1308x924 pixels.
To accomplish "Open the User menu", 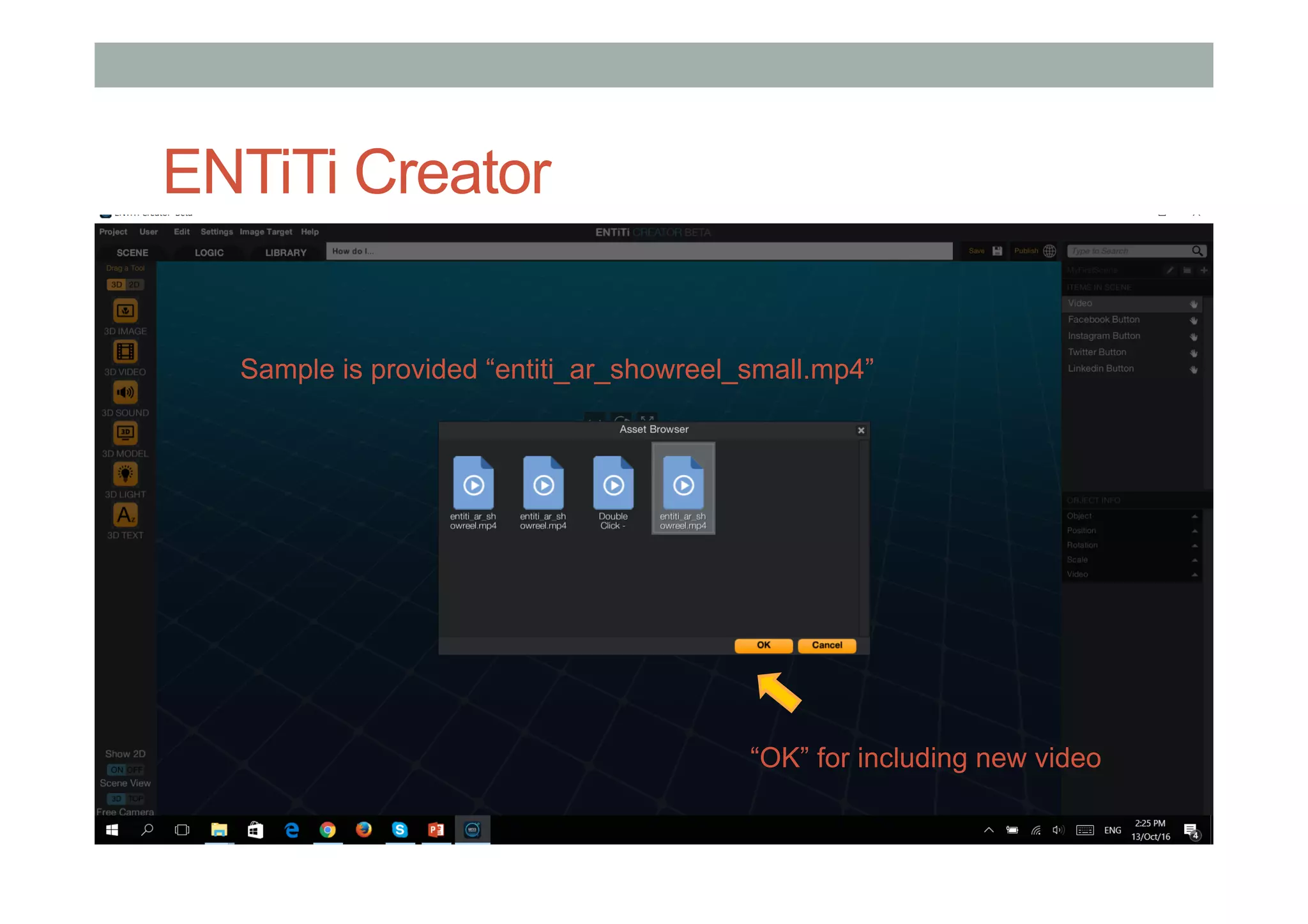I will (x=148, y=232).
